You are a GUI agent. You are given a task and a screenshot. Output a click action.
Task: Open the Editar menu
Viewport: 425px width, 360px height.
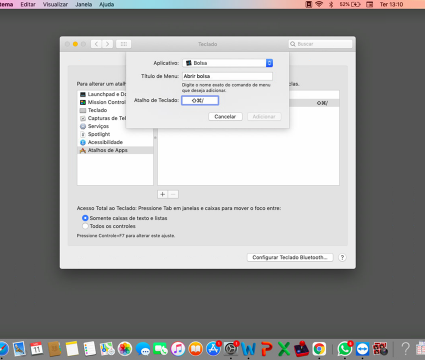tap(28, 4)
